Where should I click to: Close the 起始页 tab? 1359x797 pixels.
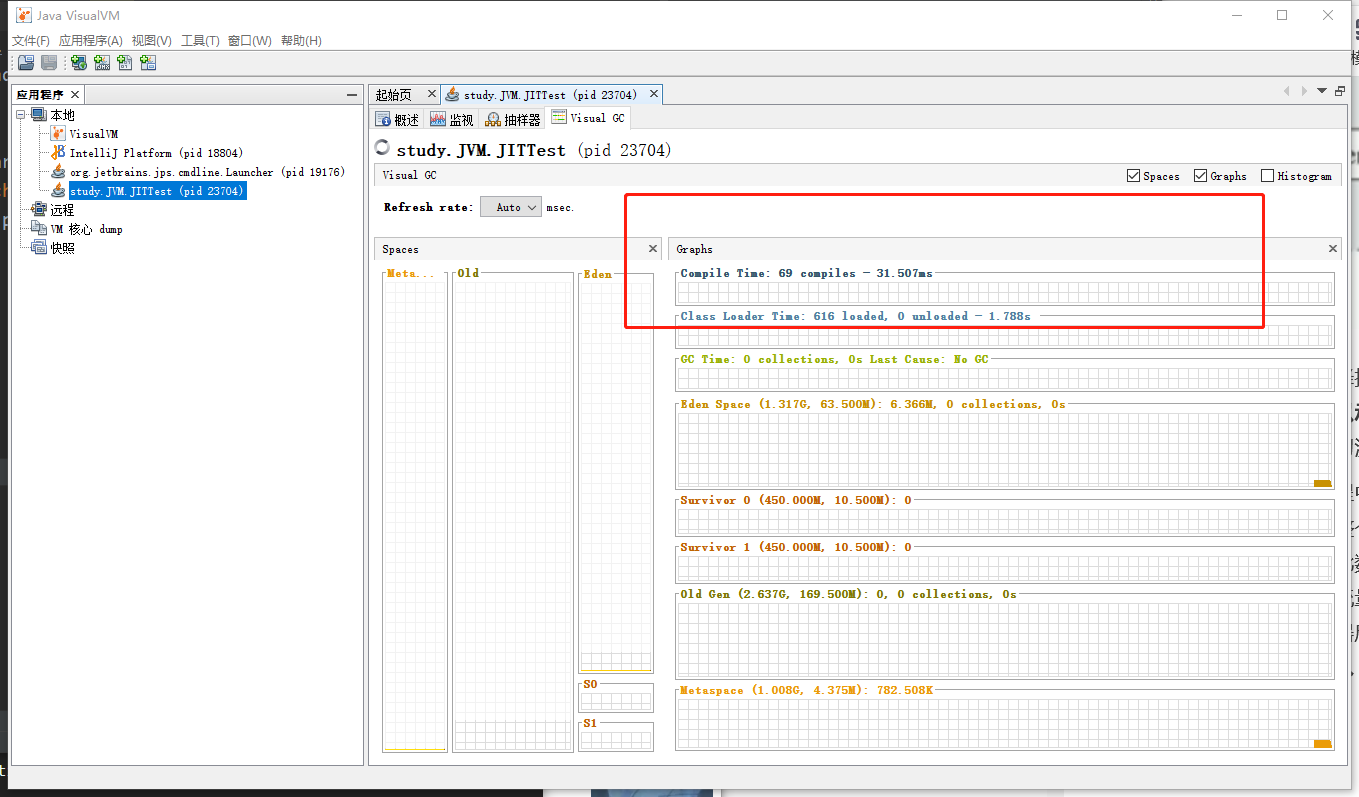click(432, 94)
